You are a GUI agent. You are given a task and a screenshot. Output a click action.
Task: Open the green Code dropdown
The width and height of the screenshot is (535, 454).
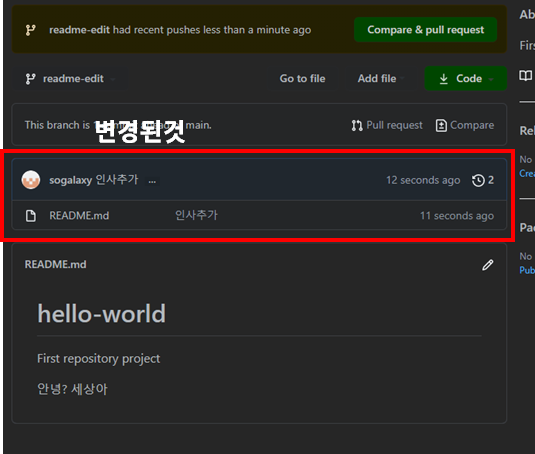466,79
